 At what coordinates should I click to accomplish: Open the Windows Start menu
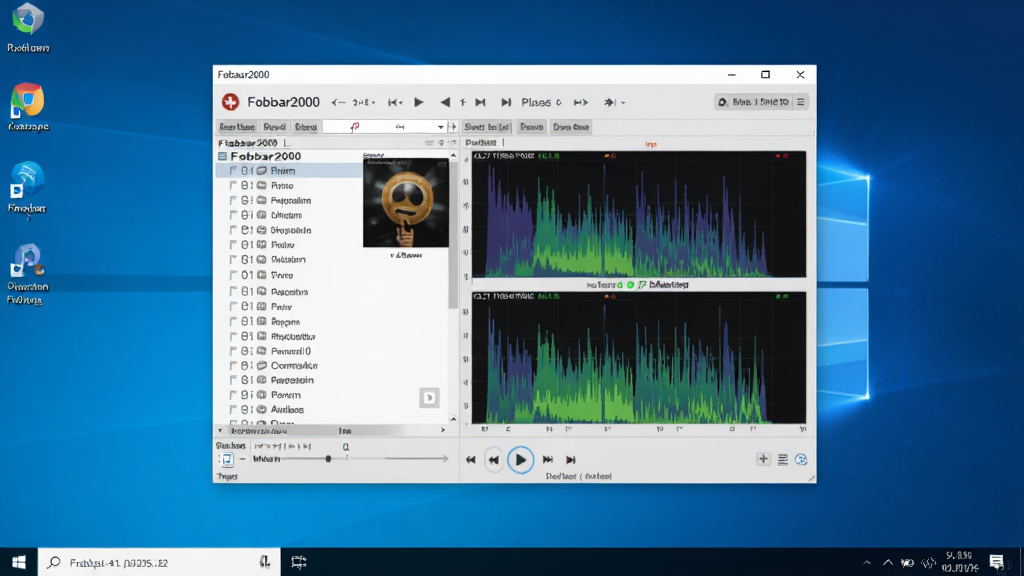18,562
